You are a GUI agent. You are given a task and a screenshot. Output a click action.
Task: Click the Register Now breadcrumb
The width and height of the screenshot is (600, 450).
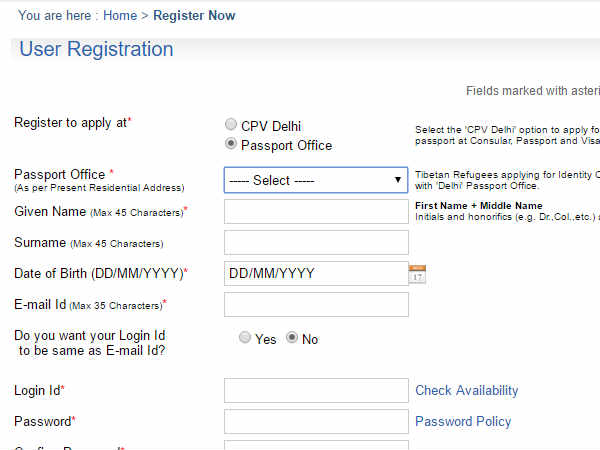194,16
